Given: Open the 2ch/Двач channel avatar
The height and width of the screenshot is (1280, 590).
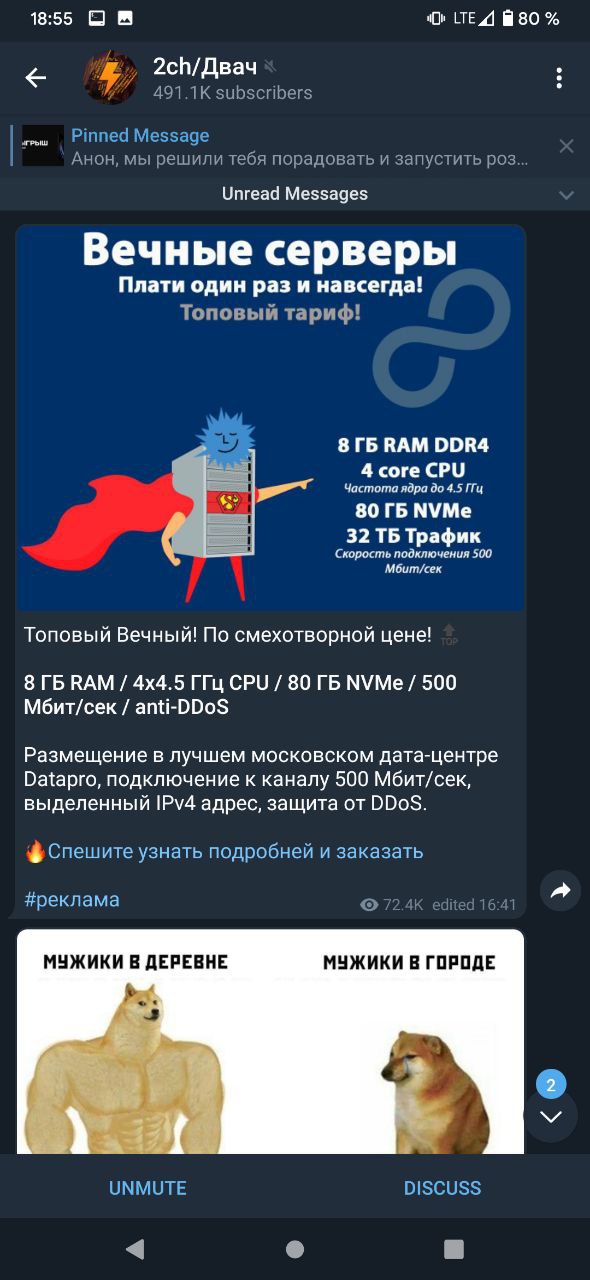Looking at the screenshot, I should [110, 78].
